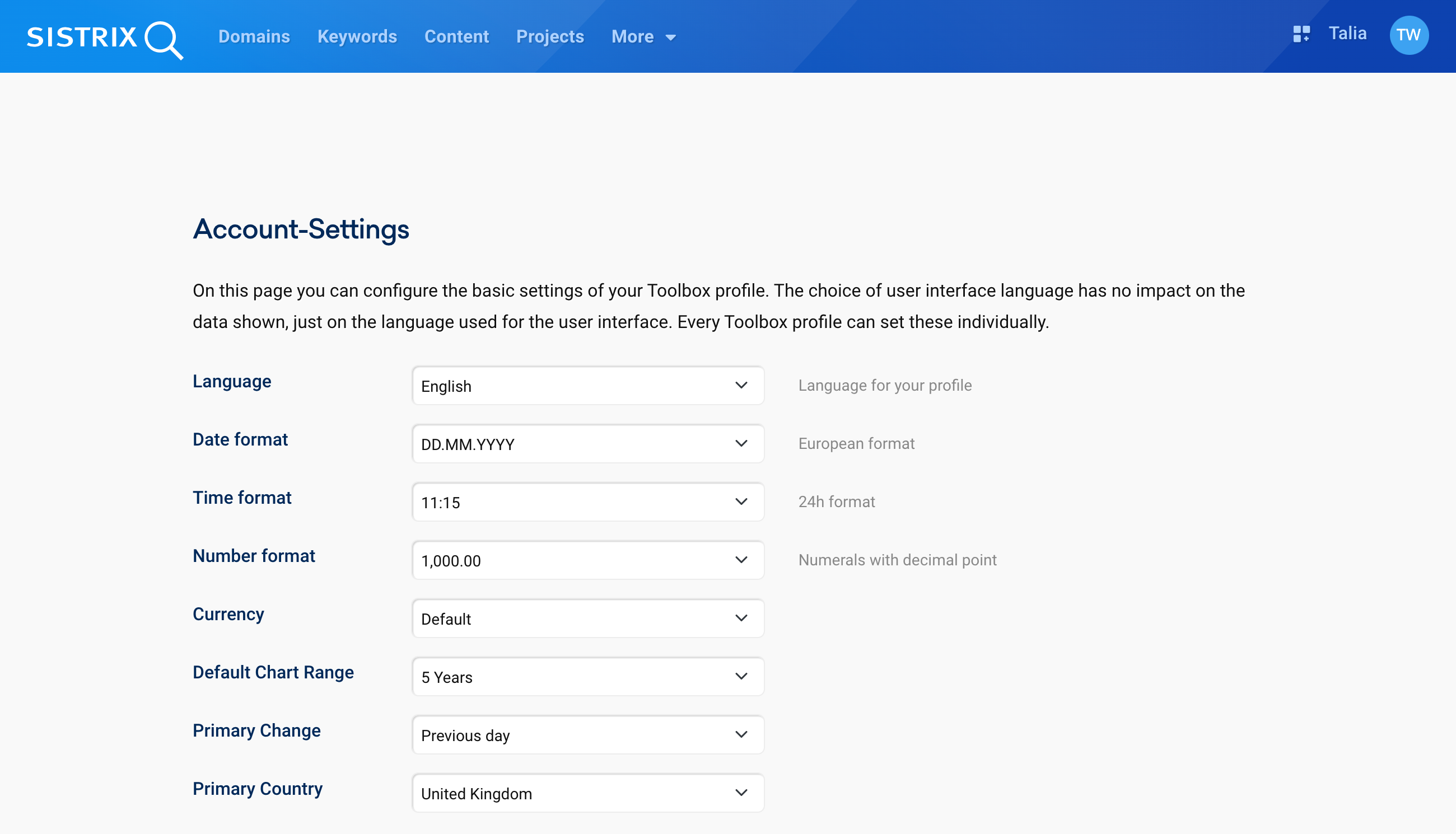The height and width of the screenshot is (834, 1456).
Task: Open the Primary Change dropdown
Action: [588, 735]
